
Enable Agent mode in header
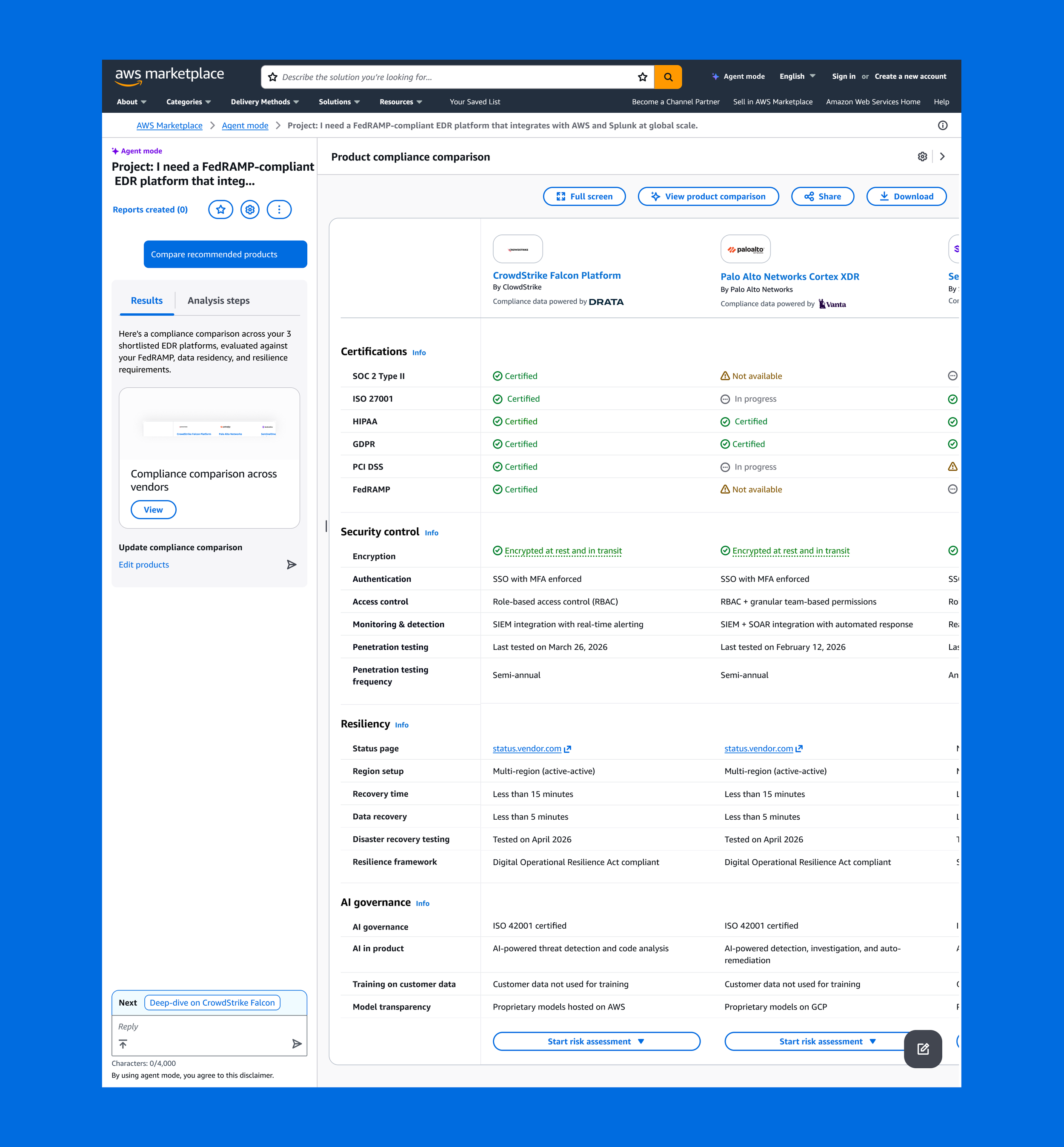pos(738,77)
